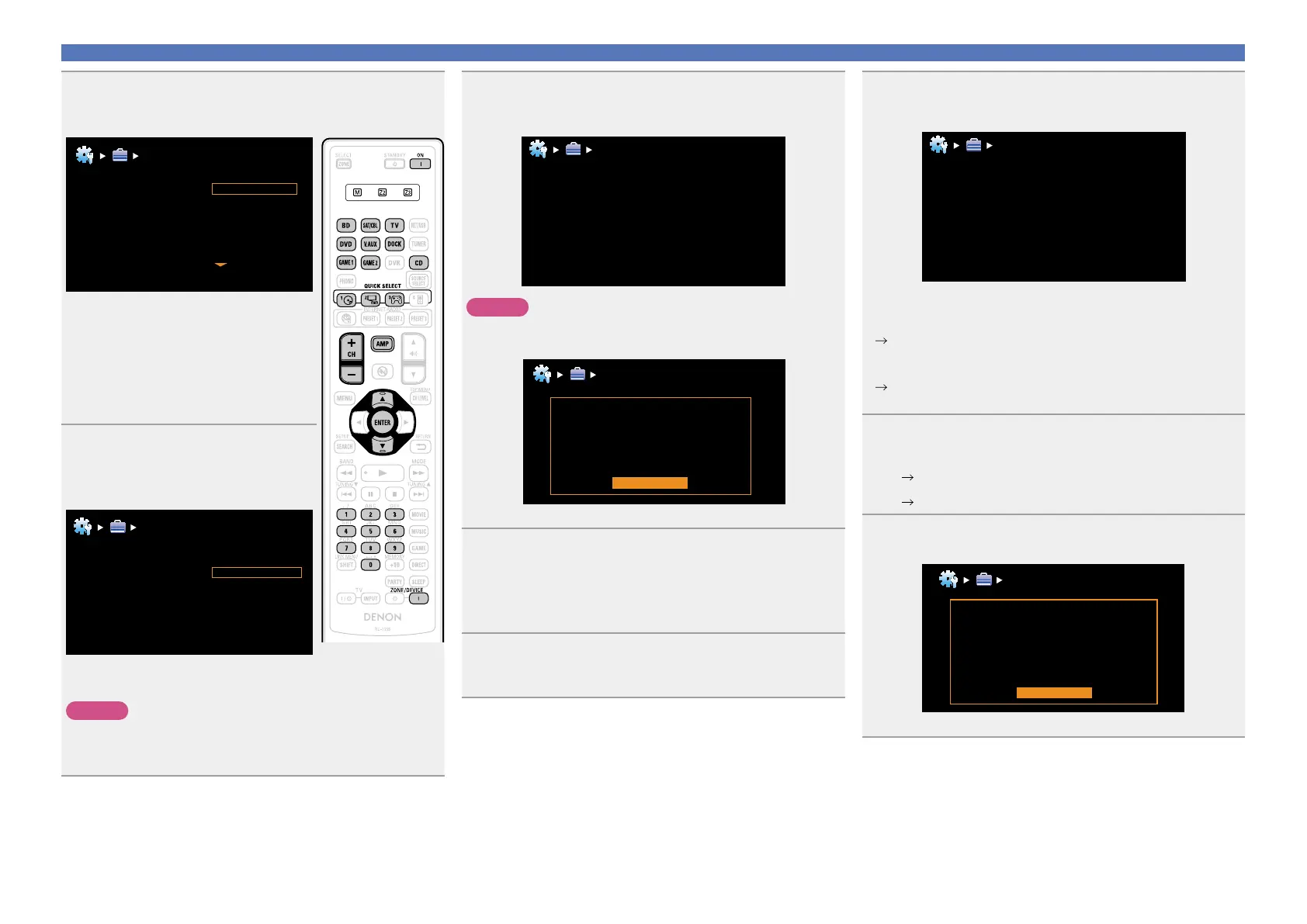This screenshot has width=1307, height=924.
Task: Select the DVD source button
Action: click(x=346, y=244)
